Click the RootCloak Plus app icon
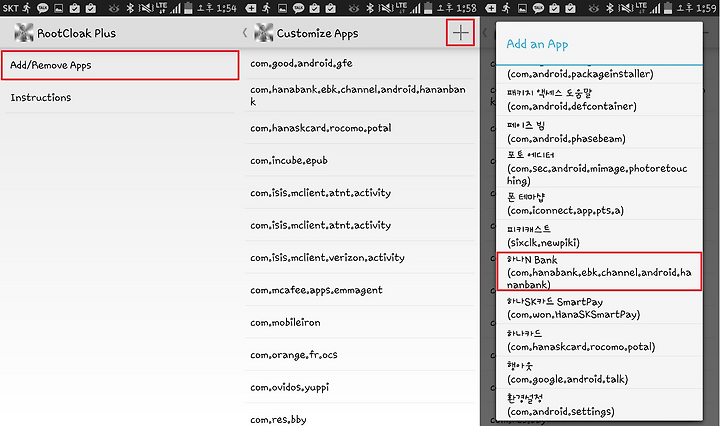This screenshot has width=720, height=426. point(23,33)
